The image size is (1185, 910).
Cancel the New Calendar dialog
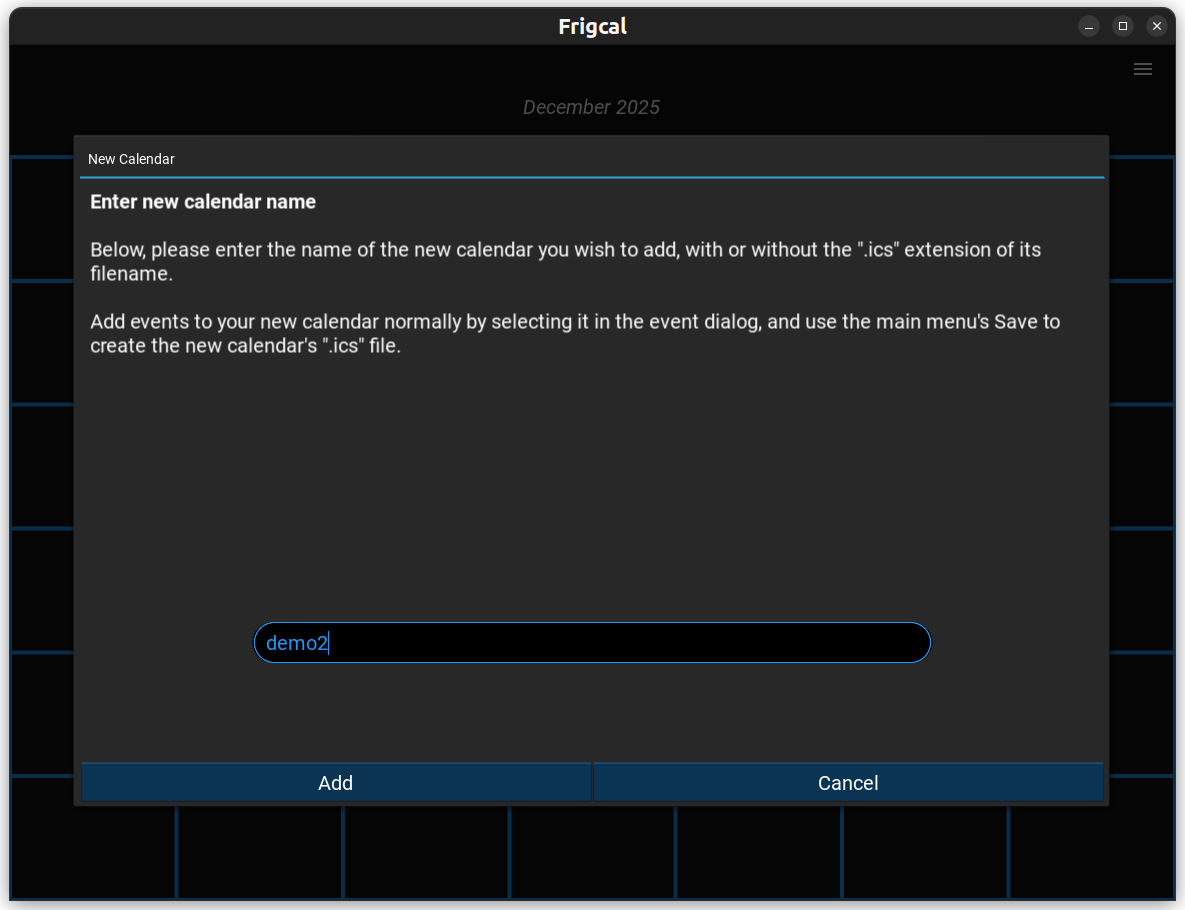click(848, 783)
